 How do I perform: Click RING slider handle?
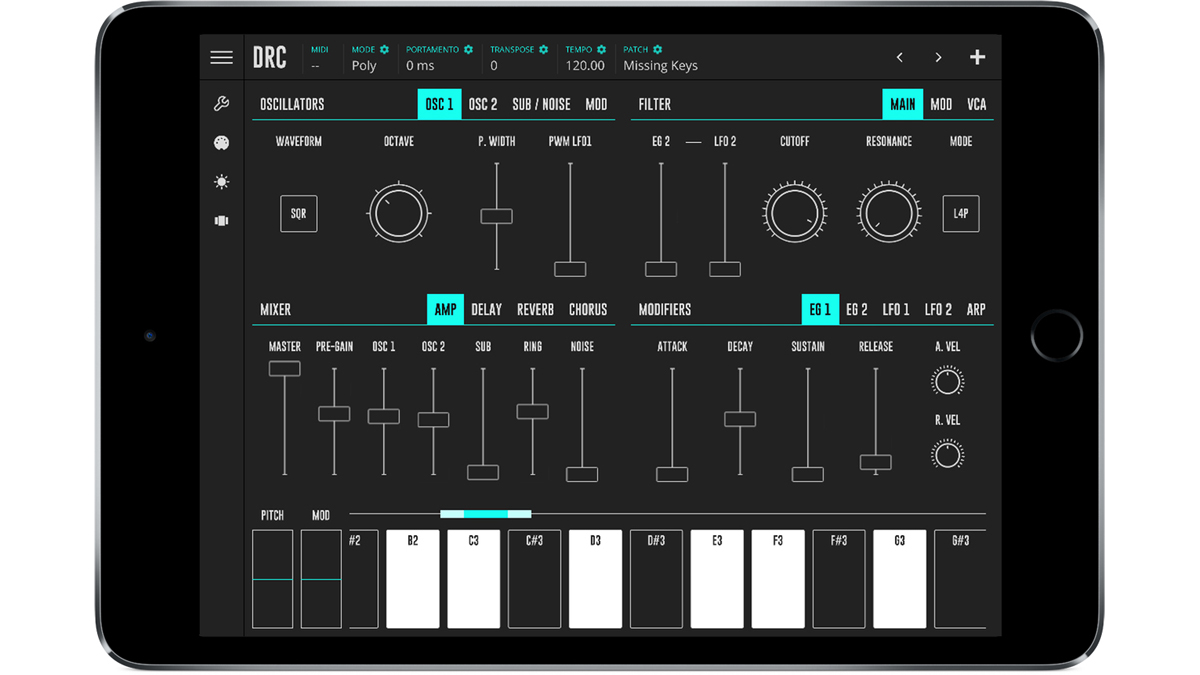click(532, 411)
